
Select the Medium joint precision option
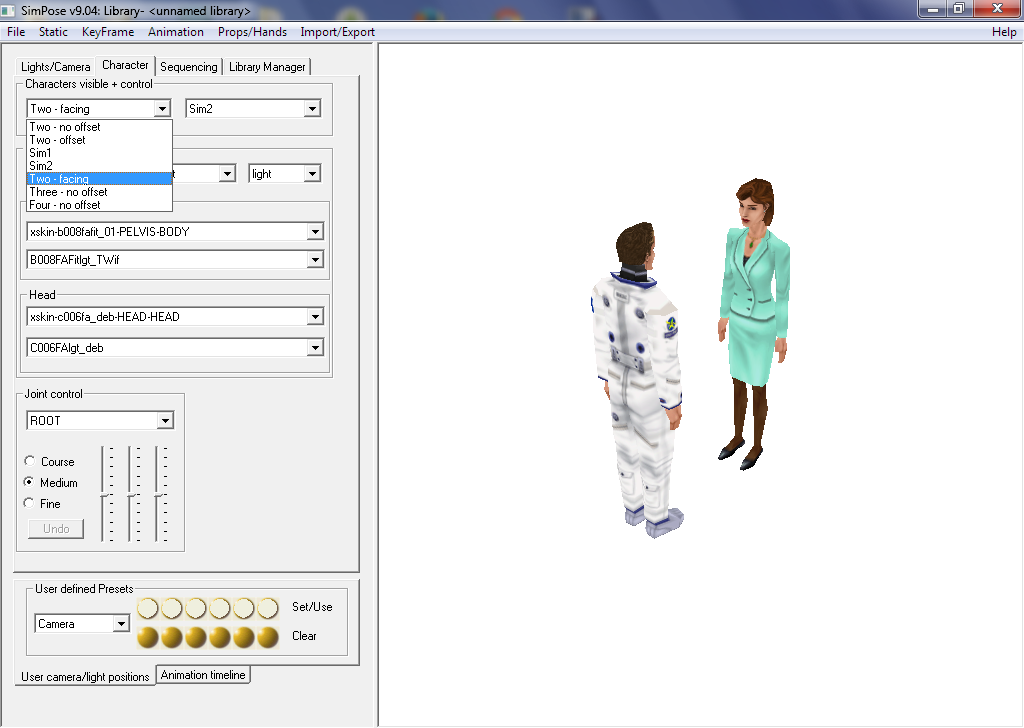coord(30,482)
